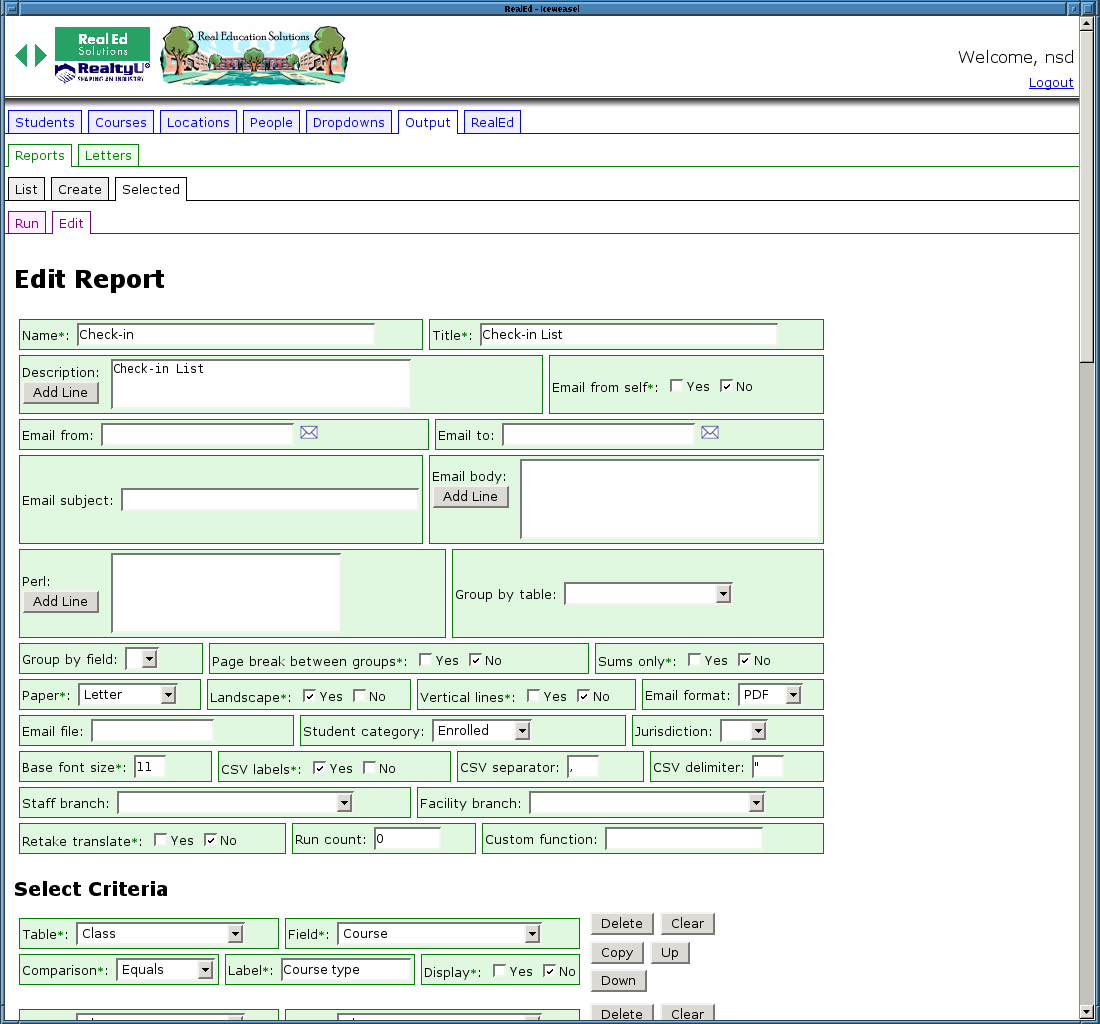
Task: Check Yes for Email from self
Action: 677,386
